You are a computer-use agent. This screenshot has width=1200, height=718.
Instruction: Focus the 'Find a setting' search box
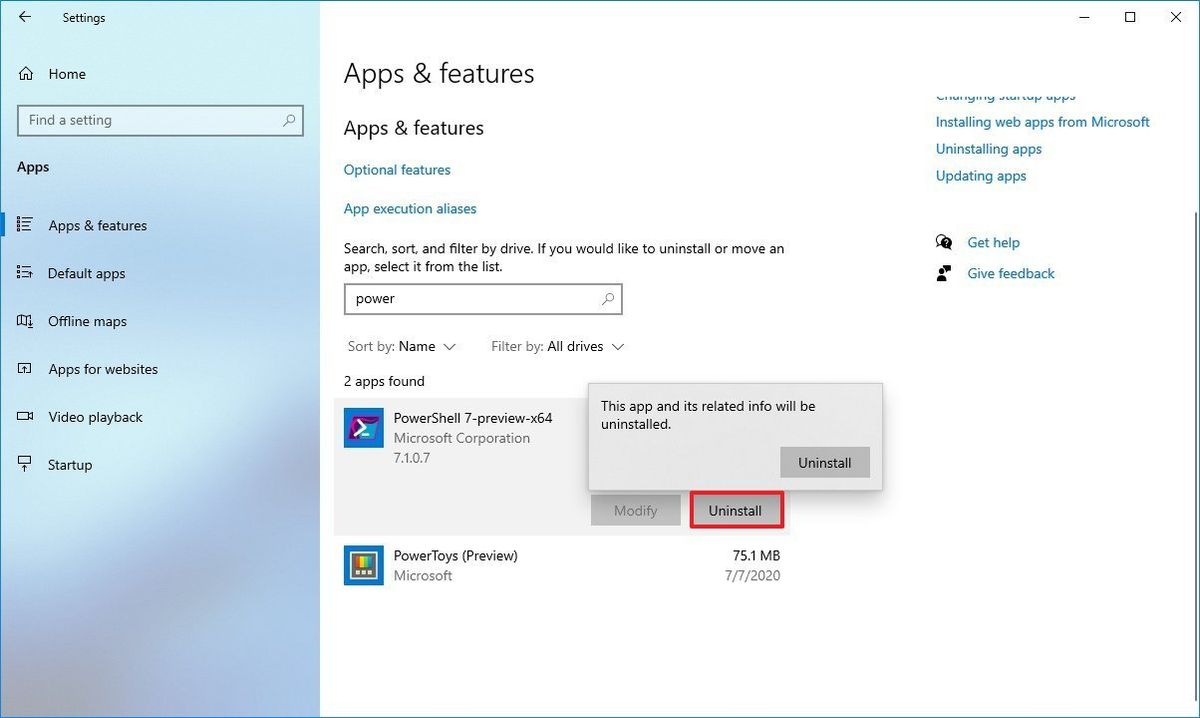click(159, 120)
